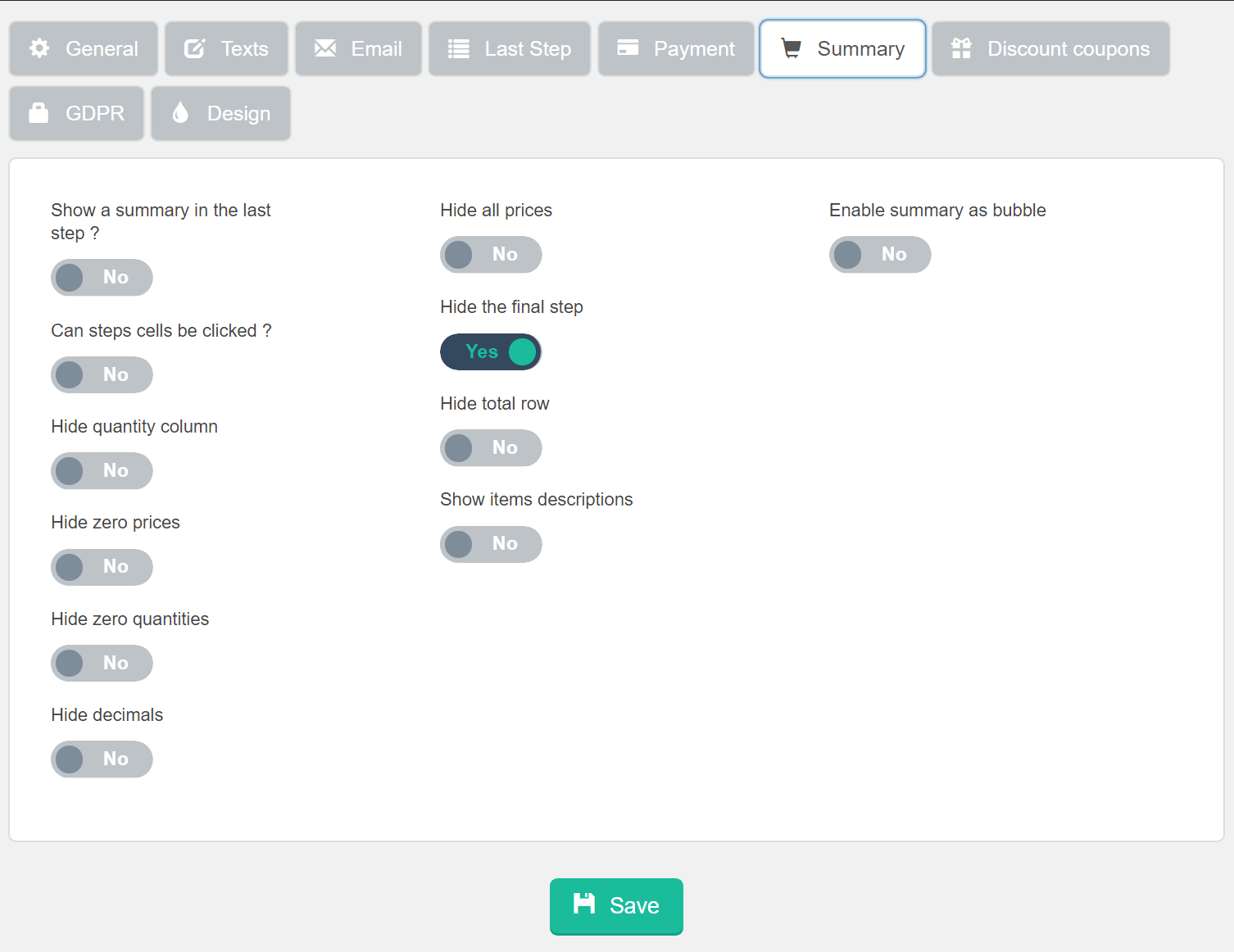
Task: Click the shopping cart icon on Summary tab
Action: (x=791, y=48)
